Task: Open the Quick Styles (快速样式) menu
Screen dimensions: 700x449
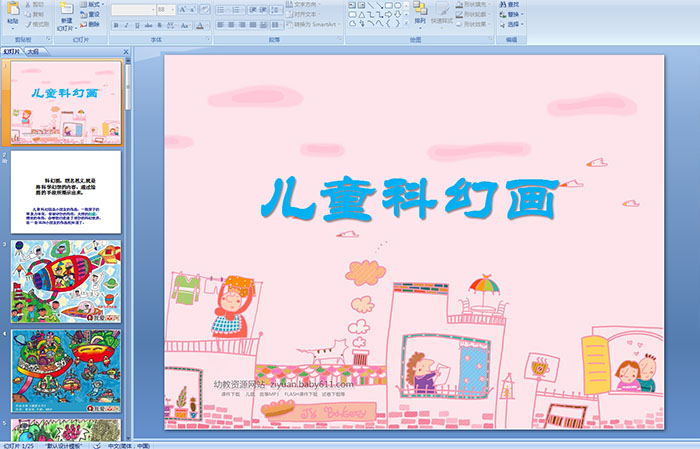Action: tap(442, 13)
